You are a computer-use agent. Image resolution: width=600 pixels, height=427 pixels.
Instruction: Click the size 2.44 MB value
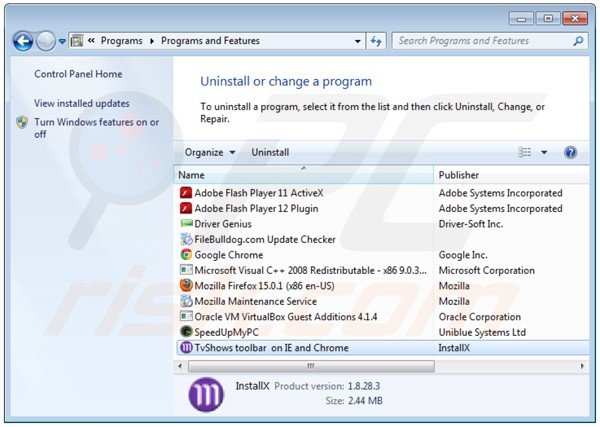pos(365,401)
